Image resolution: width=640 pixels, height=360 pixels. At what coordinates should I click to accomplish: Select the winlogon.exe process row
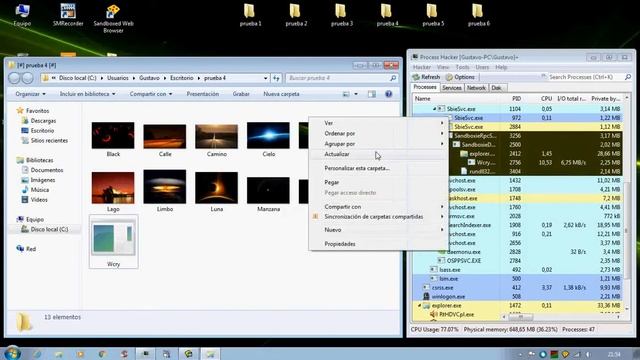518,296
